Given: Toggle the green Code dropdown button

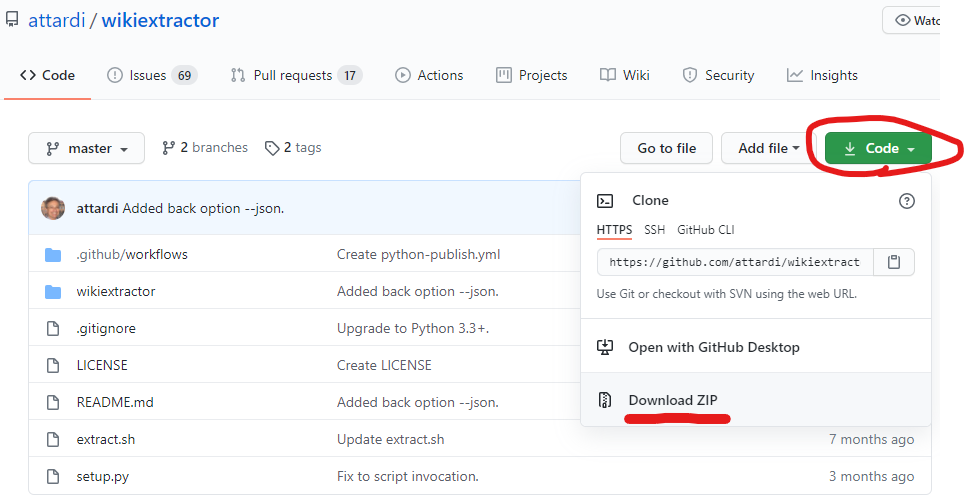Looking at the screenshot, I should tap(878, 148).
